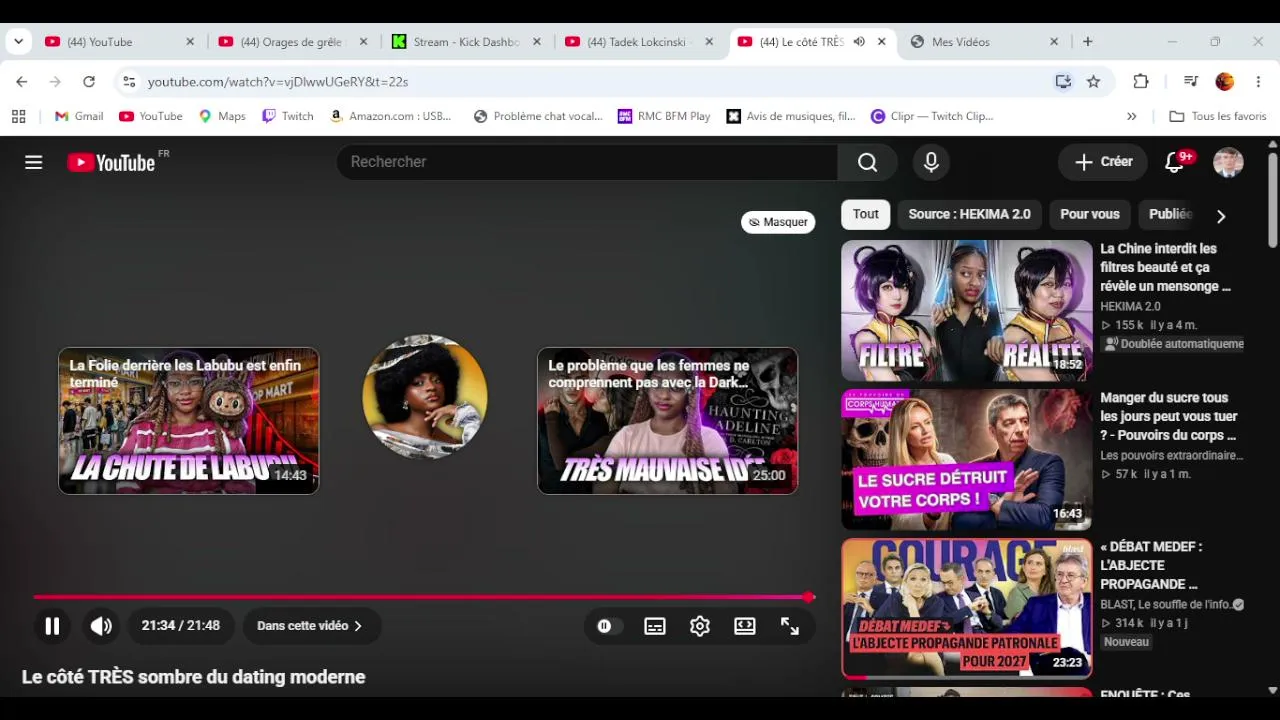Open the Chrome media controls icon
The height and width of the screenshot is (720, 1280).
[1190, 82]
